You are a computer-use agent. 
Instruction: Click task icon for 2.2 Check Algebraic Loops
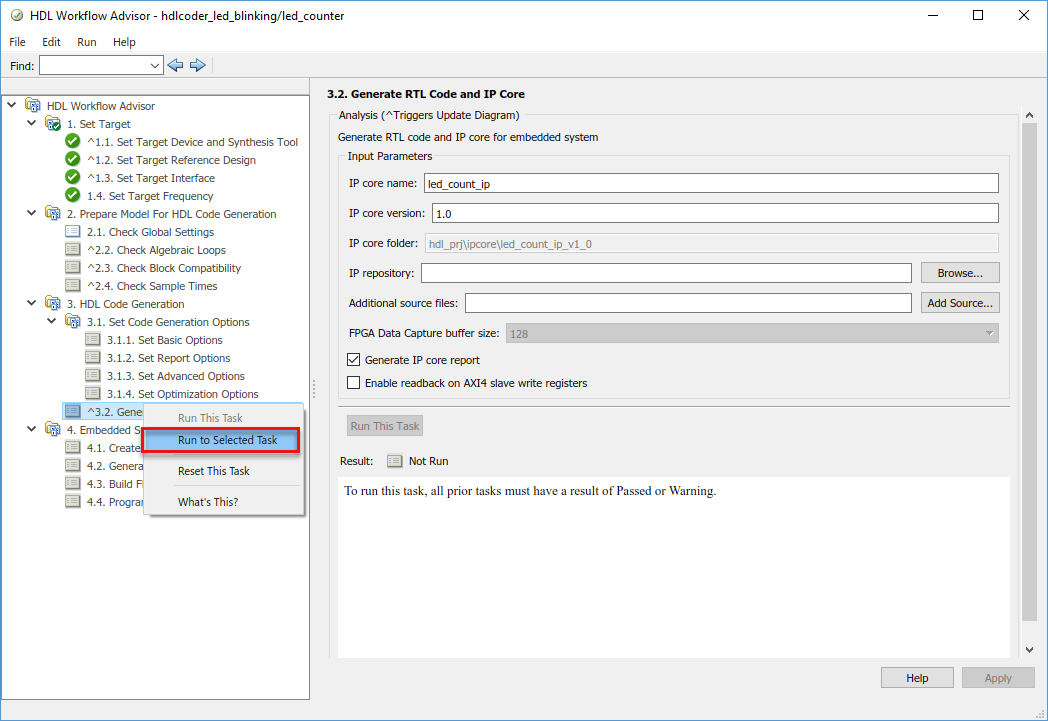(x=73, y=249)
